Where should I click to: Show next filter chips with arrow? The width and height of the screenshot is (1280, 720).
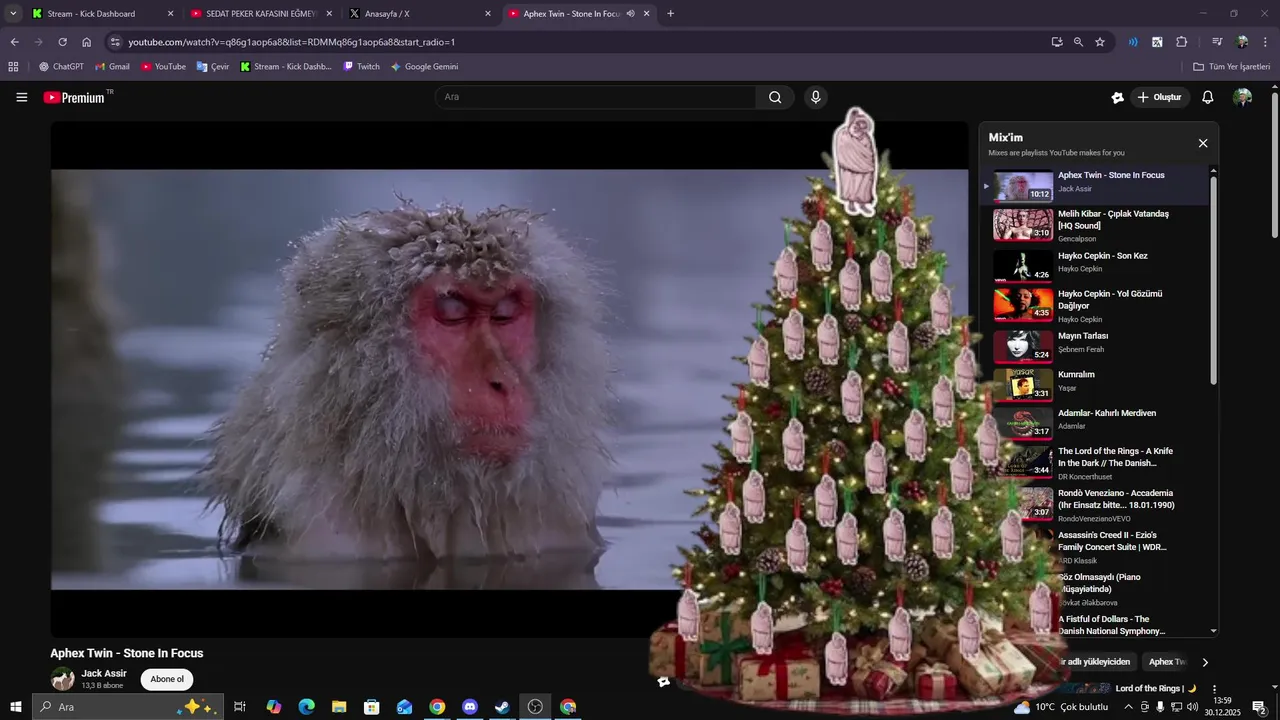tap(1205, 662)
